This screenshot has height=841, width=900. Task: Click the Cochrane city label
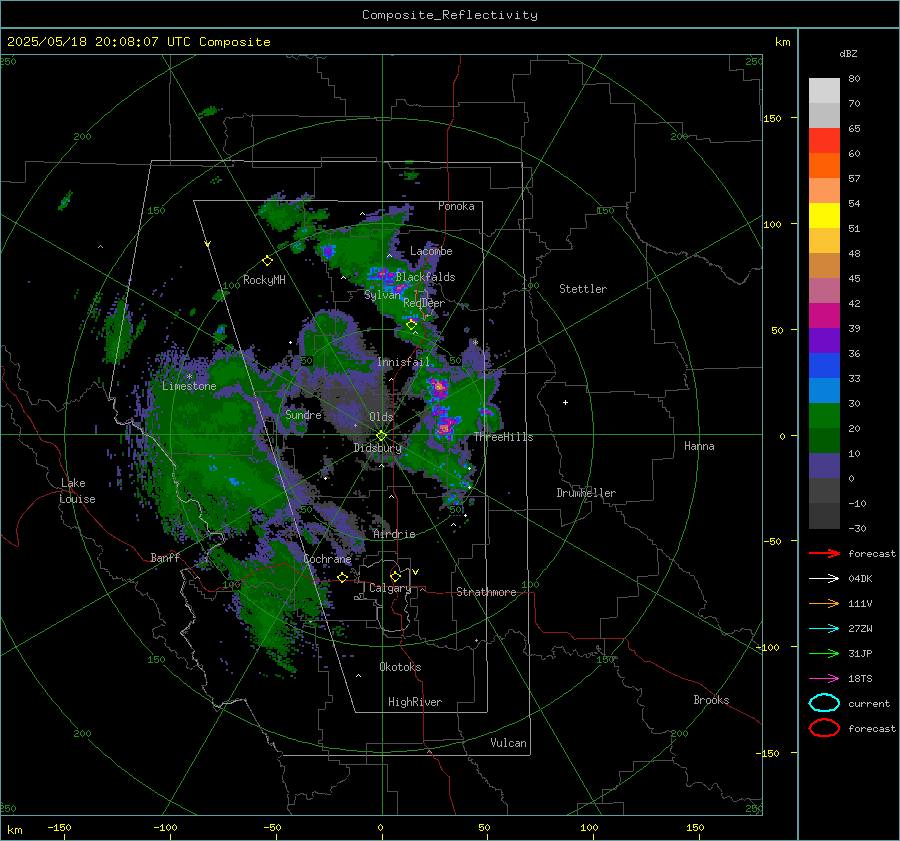(327, 559)
